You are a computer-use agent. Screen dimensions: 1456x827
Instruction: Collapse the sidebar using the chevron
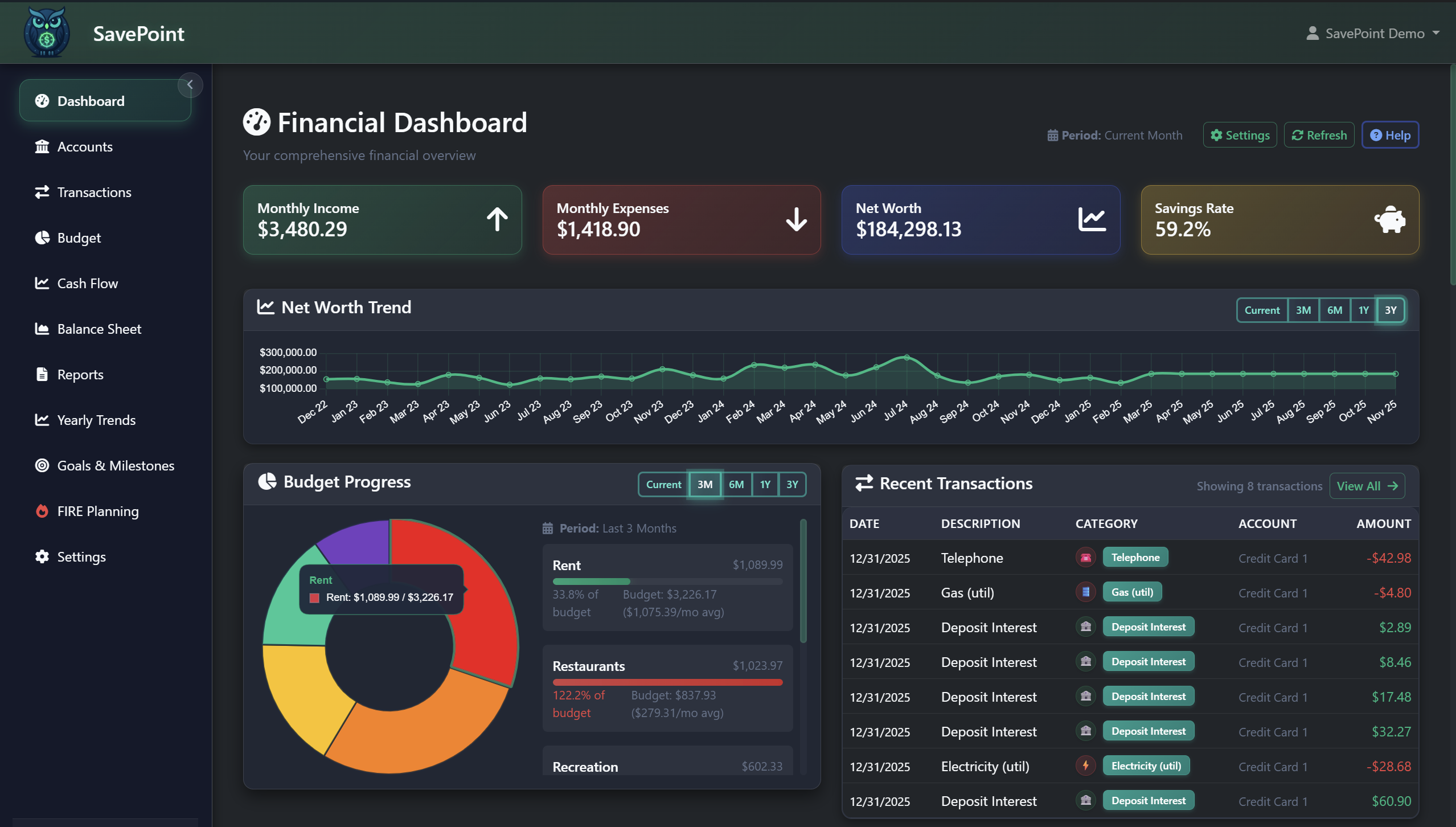190,85
